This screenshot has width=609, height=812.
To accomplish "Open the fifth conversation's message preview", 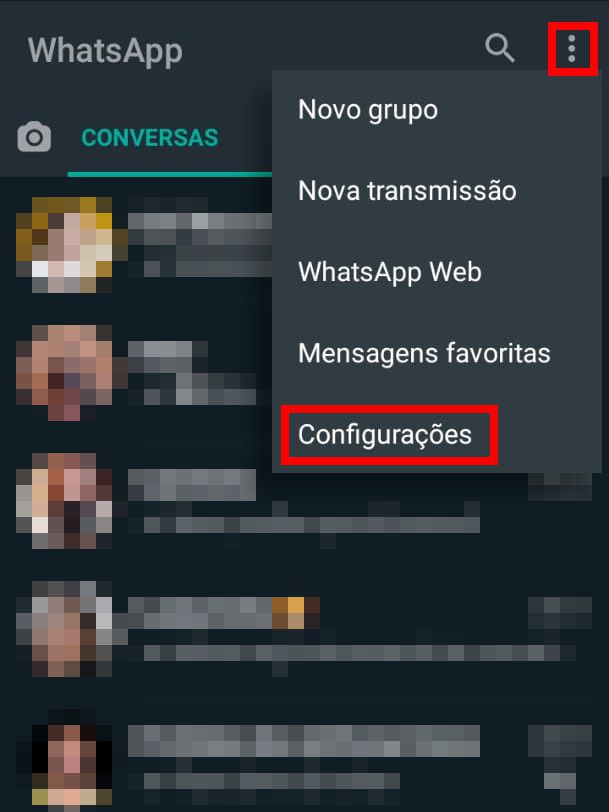I will [272, 781].
